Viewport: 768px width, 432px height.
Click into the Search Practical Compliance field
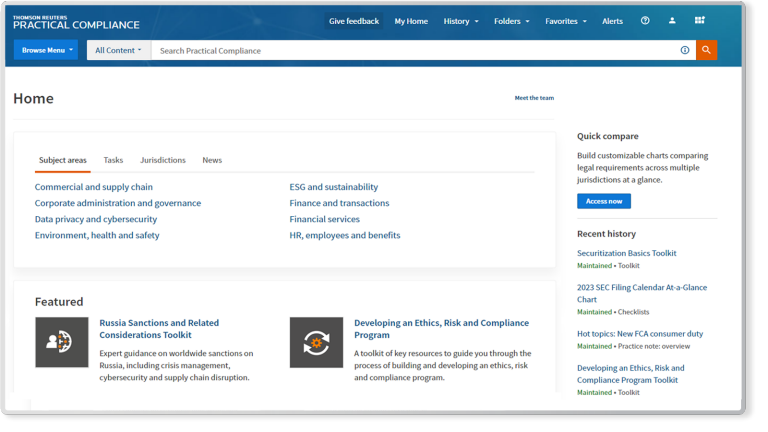[410, 50]
